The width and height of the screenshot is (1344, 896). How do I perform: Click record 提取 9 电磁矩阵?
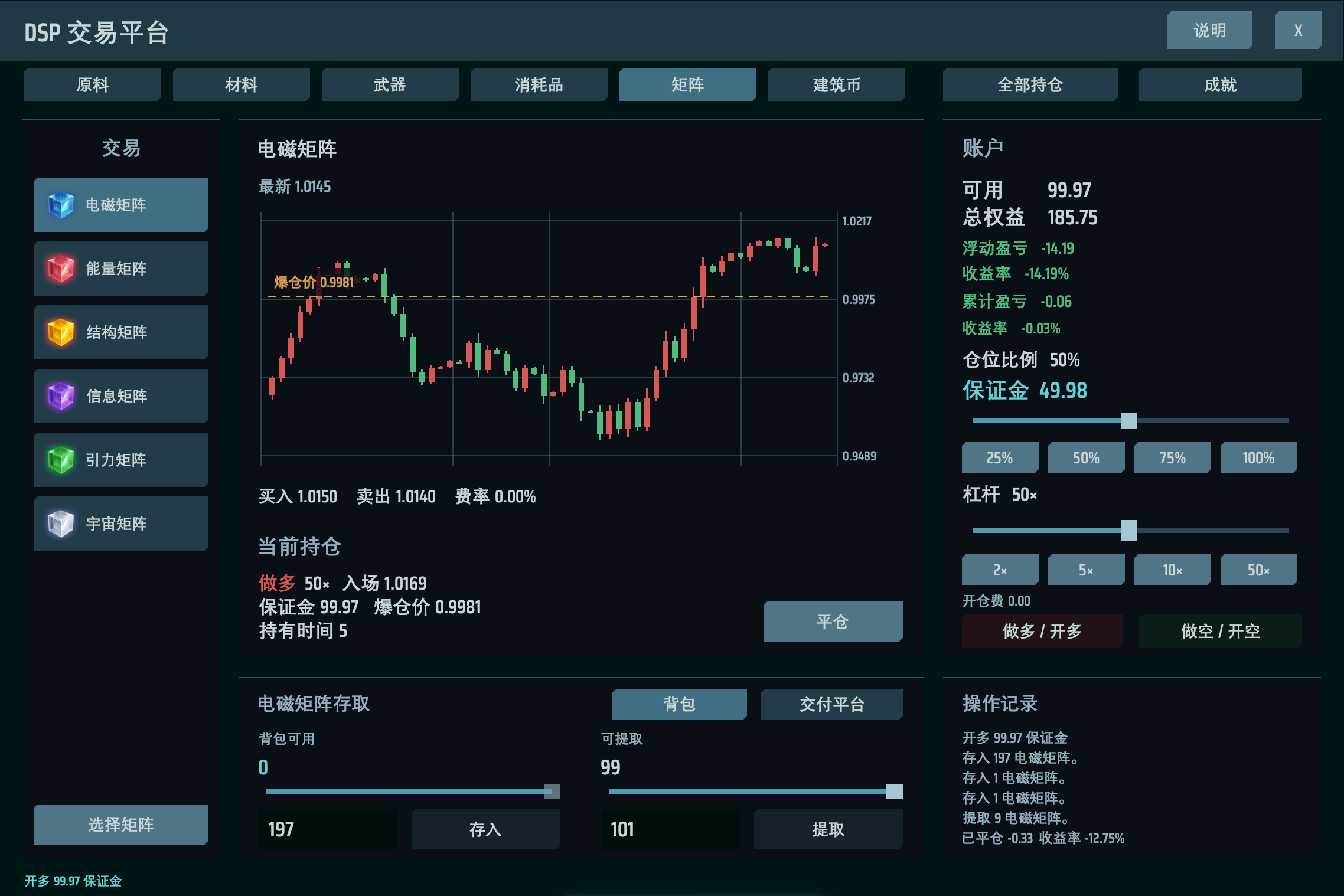tap(1016, 818)
